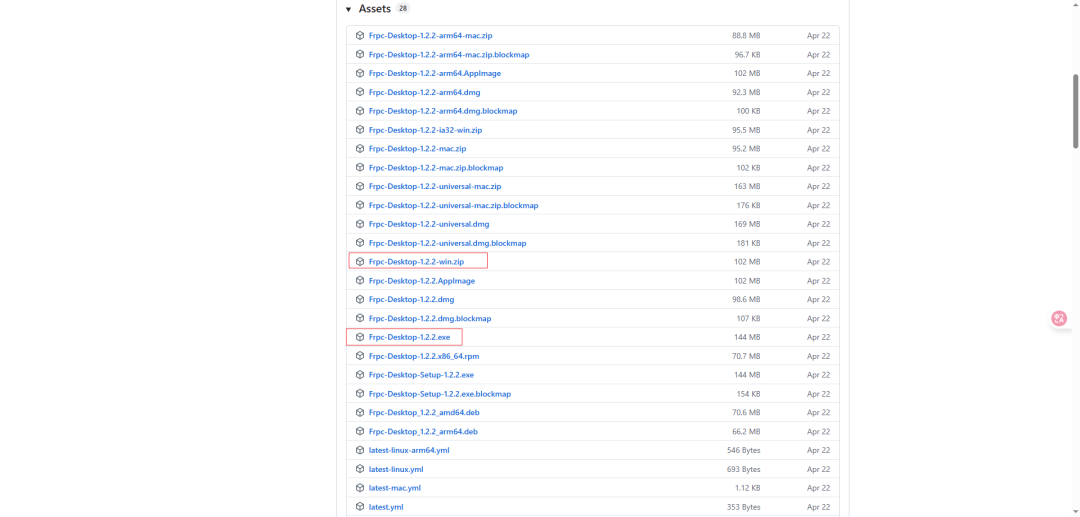This screenshot has height=517, width=1080.
Task: Click the 546 Bytes size text
Action: 744,450
